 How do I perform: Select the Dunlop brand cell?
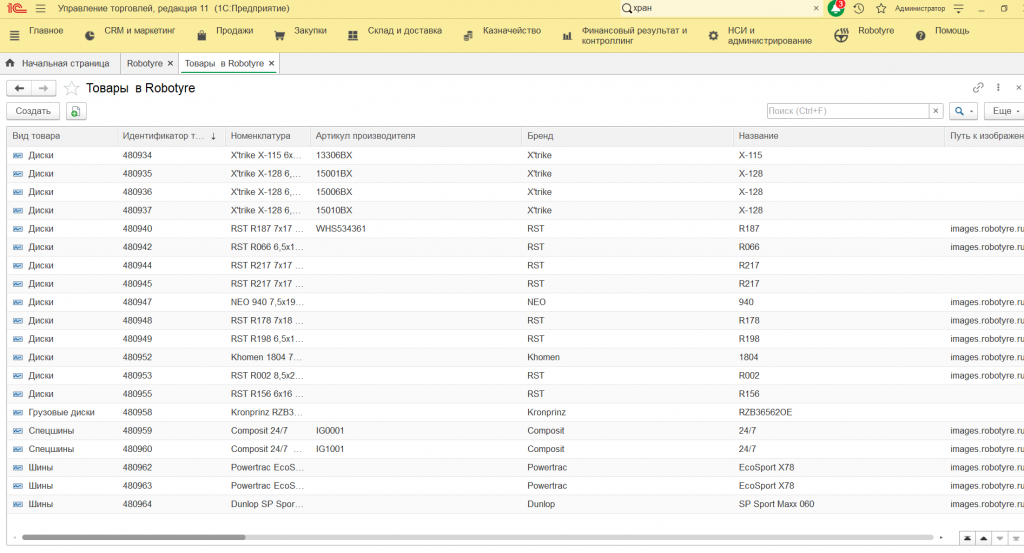(628, 504)
